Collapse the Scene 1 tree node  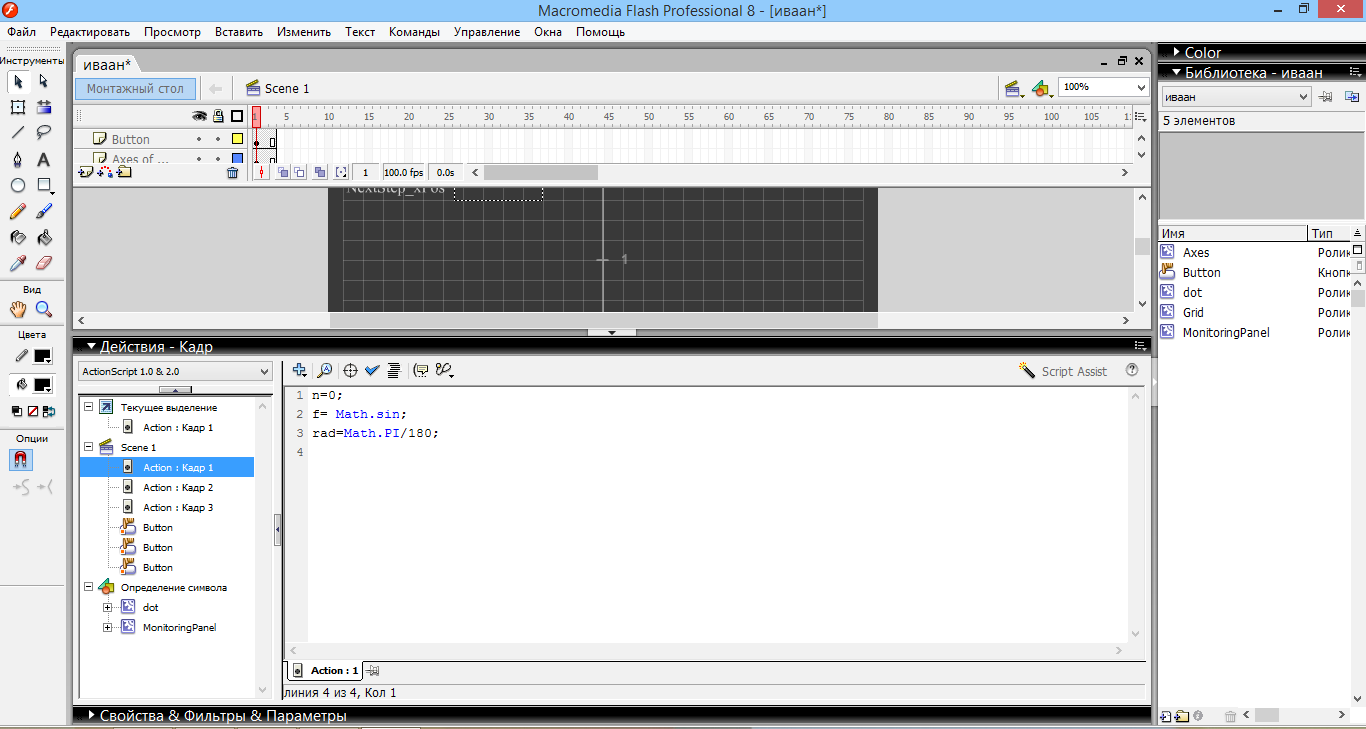point(88,447)
